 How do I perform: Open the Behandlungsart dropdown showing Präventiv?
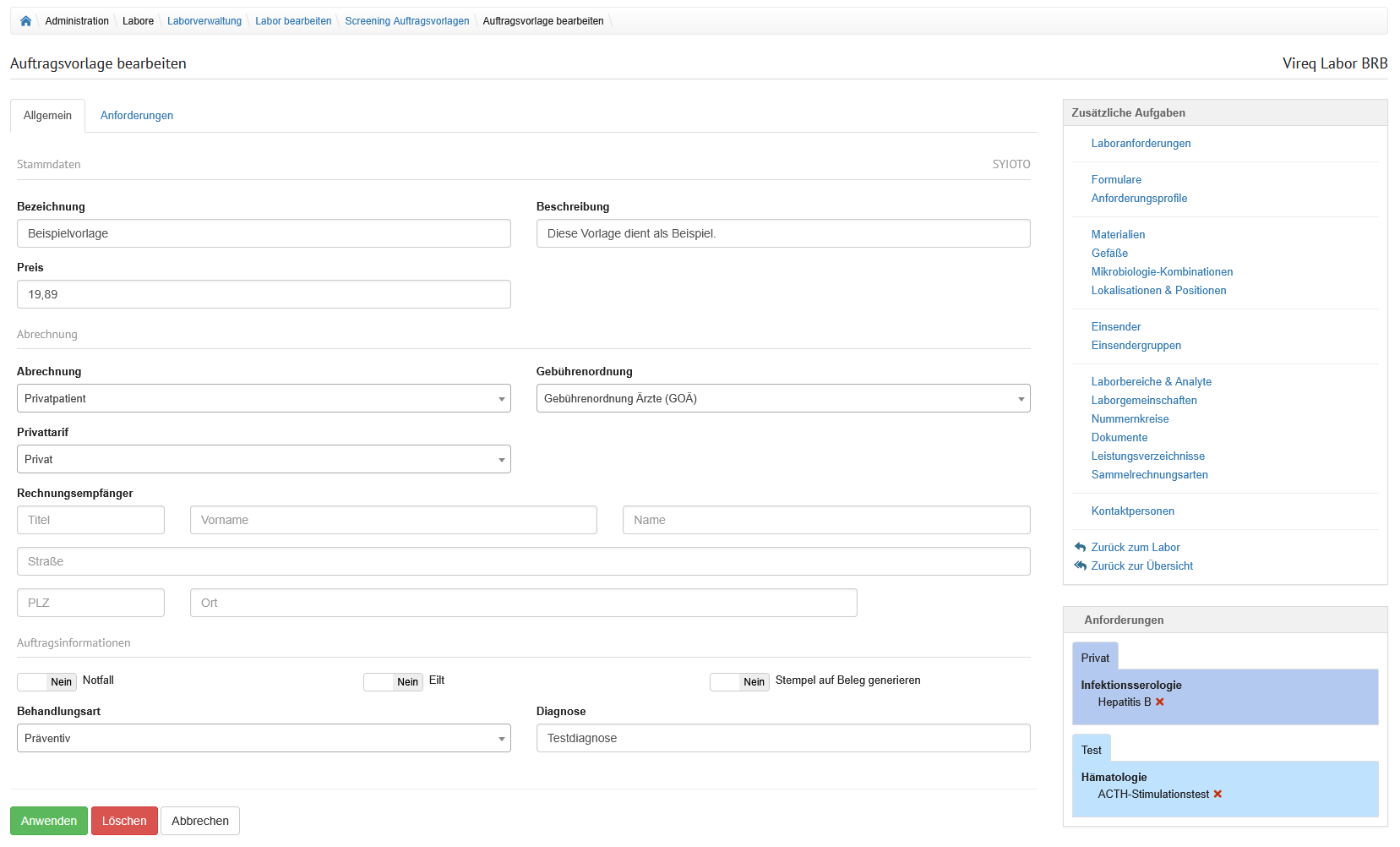tap(264, 739)
